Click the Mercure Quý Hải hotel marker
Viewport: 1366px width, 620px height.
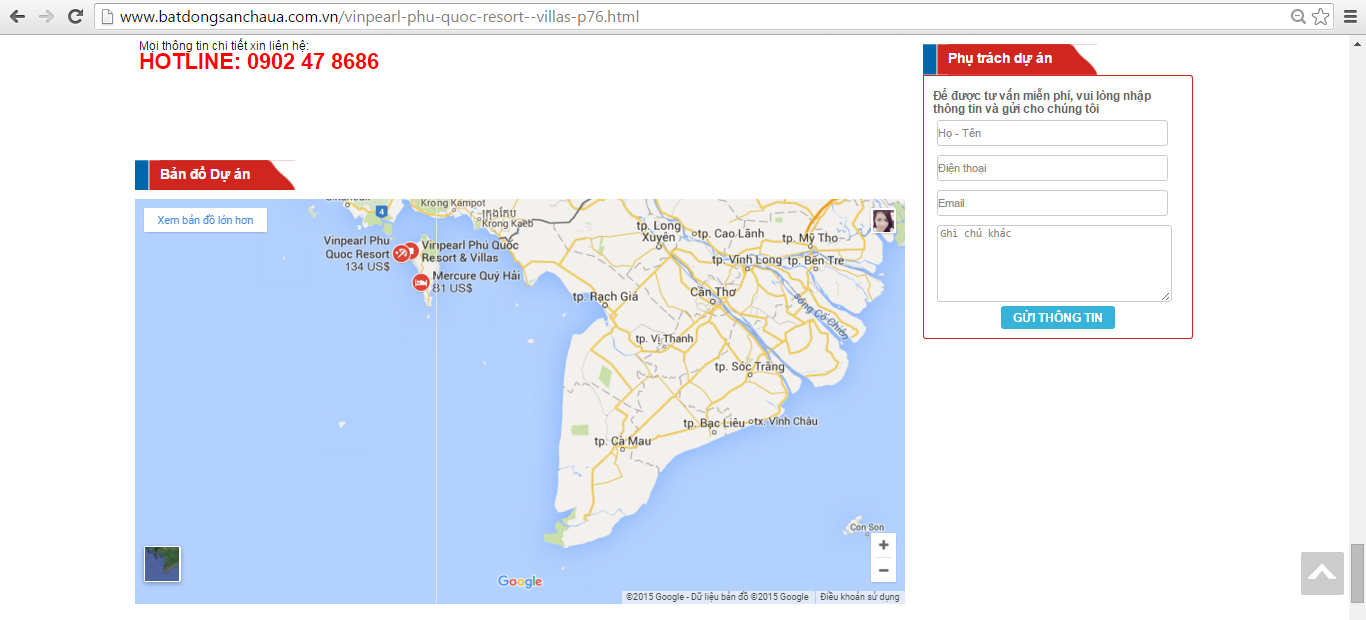[421, 283]
